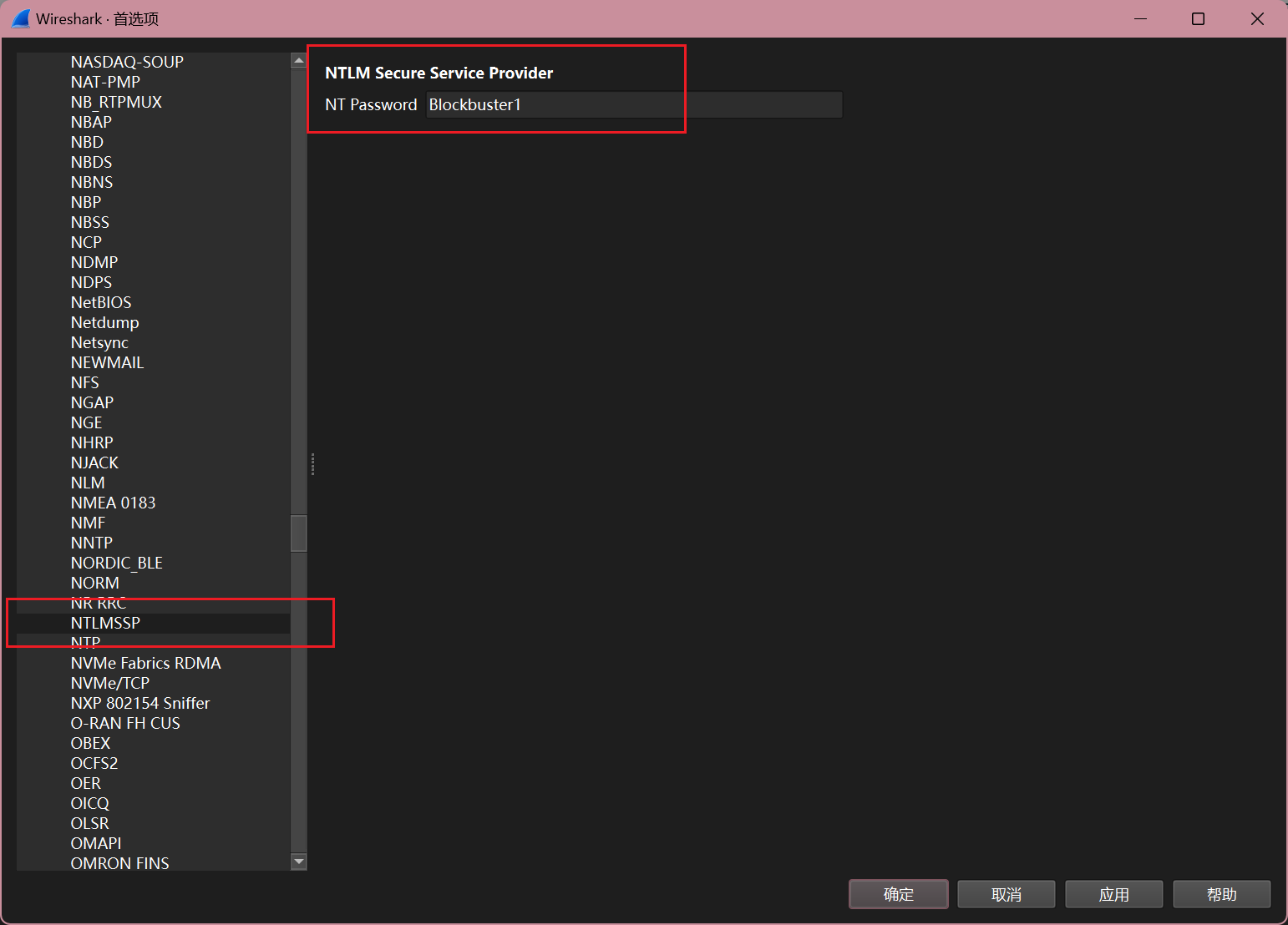Click the Wireshark shark fin icon

(21, 18)
